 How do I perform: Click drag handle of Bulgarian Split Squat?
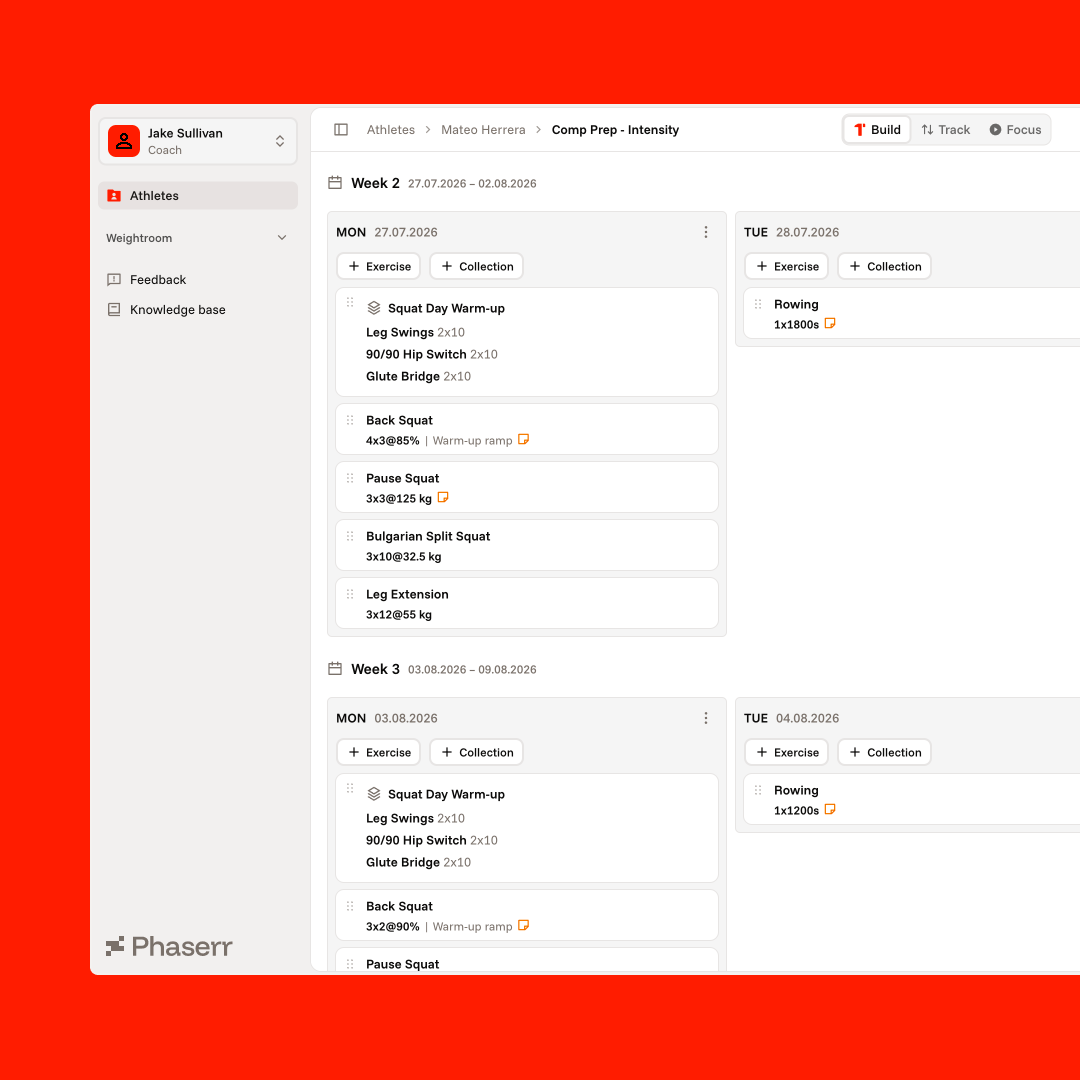pos(350,536)
